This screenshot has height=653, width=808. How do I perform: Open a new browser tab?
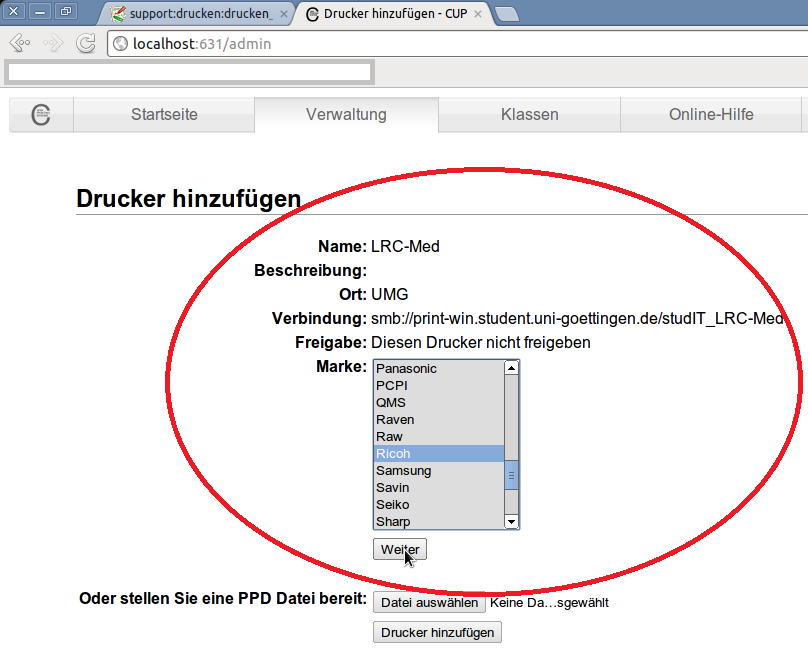point(507,14)
